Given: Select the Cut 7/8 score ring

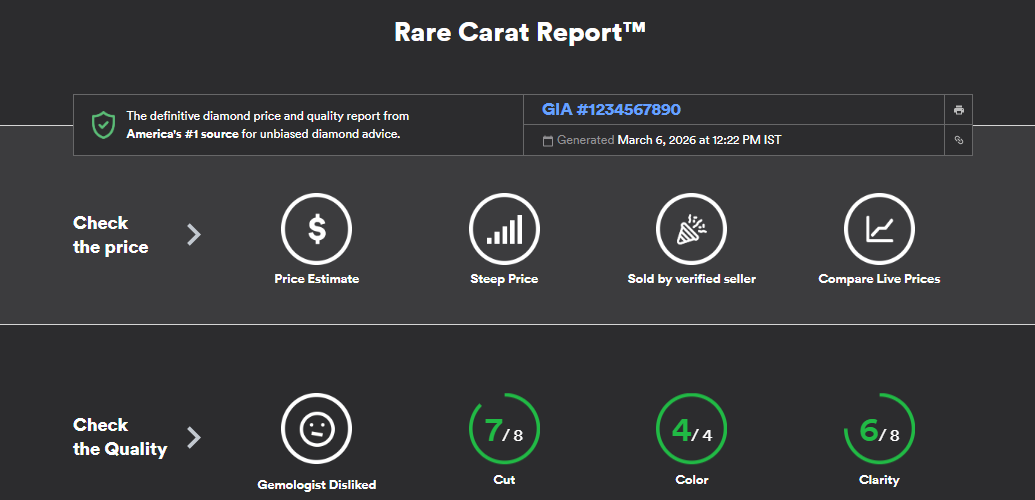Looking at the screenshot, I should pos(504,429).
